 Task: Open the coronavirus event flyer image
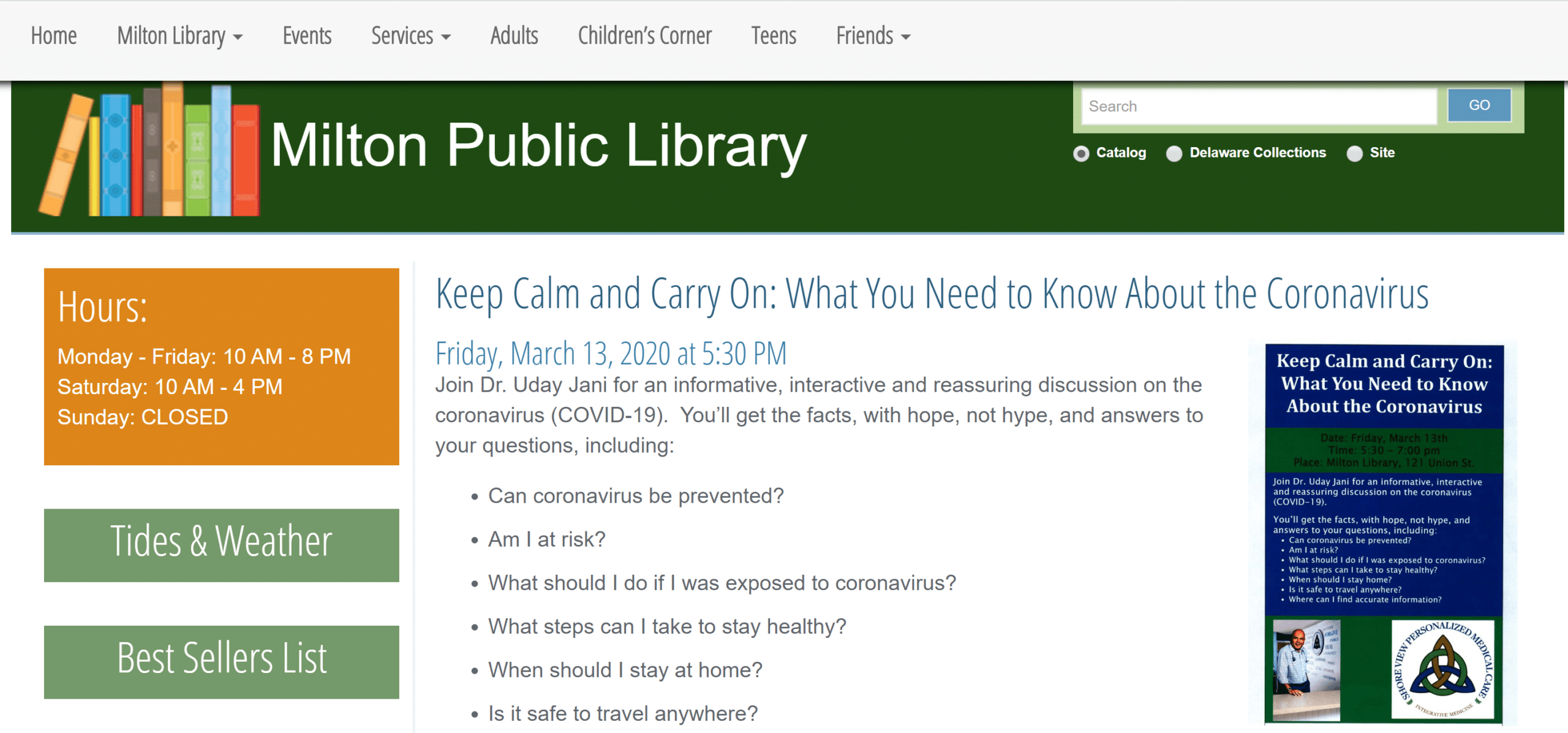point(1384,534)
